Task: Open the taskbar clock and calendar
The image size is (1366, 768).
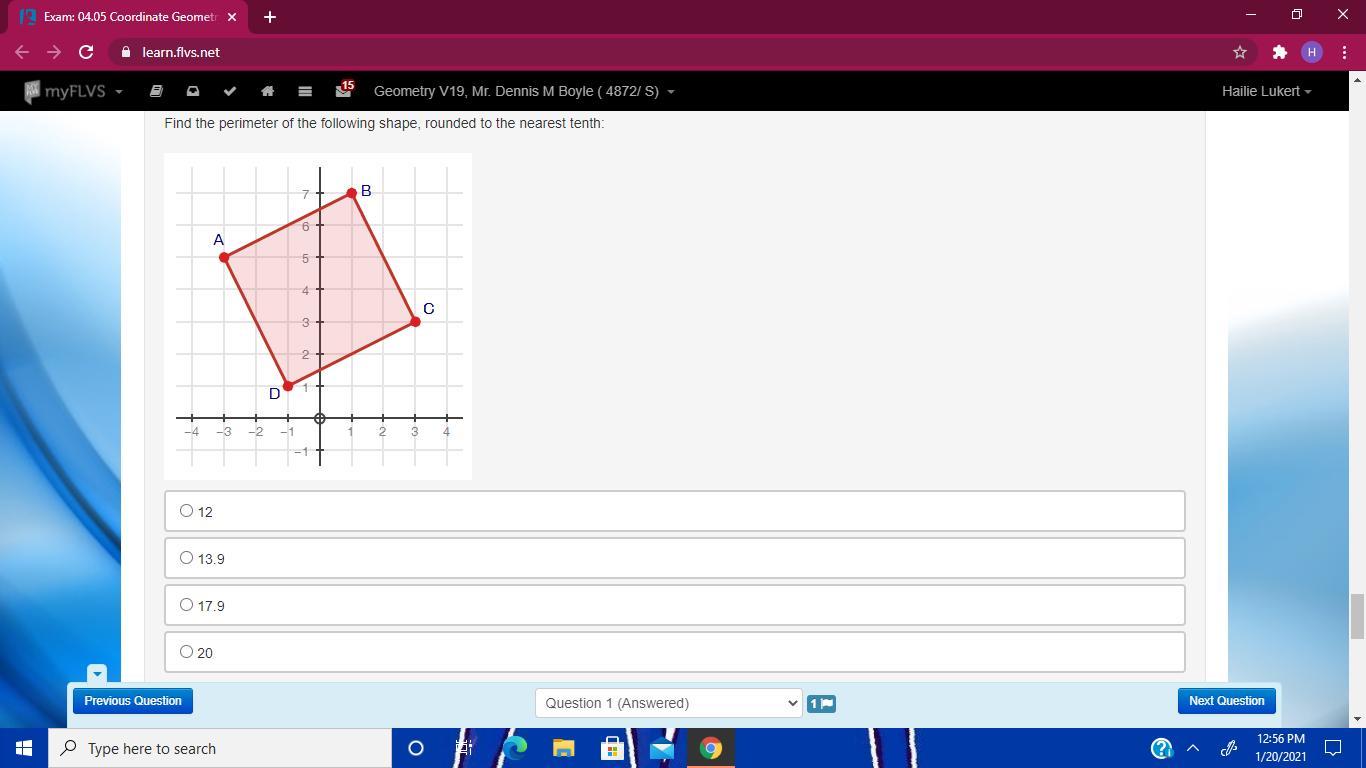Action: (x=1280, y=748)
